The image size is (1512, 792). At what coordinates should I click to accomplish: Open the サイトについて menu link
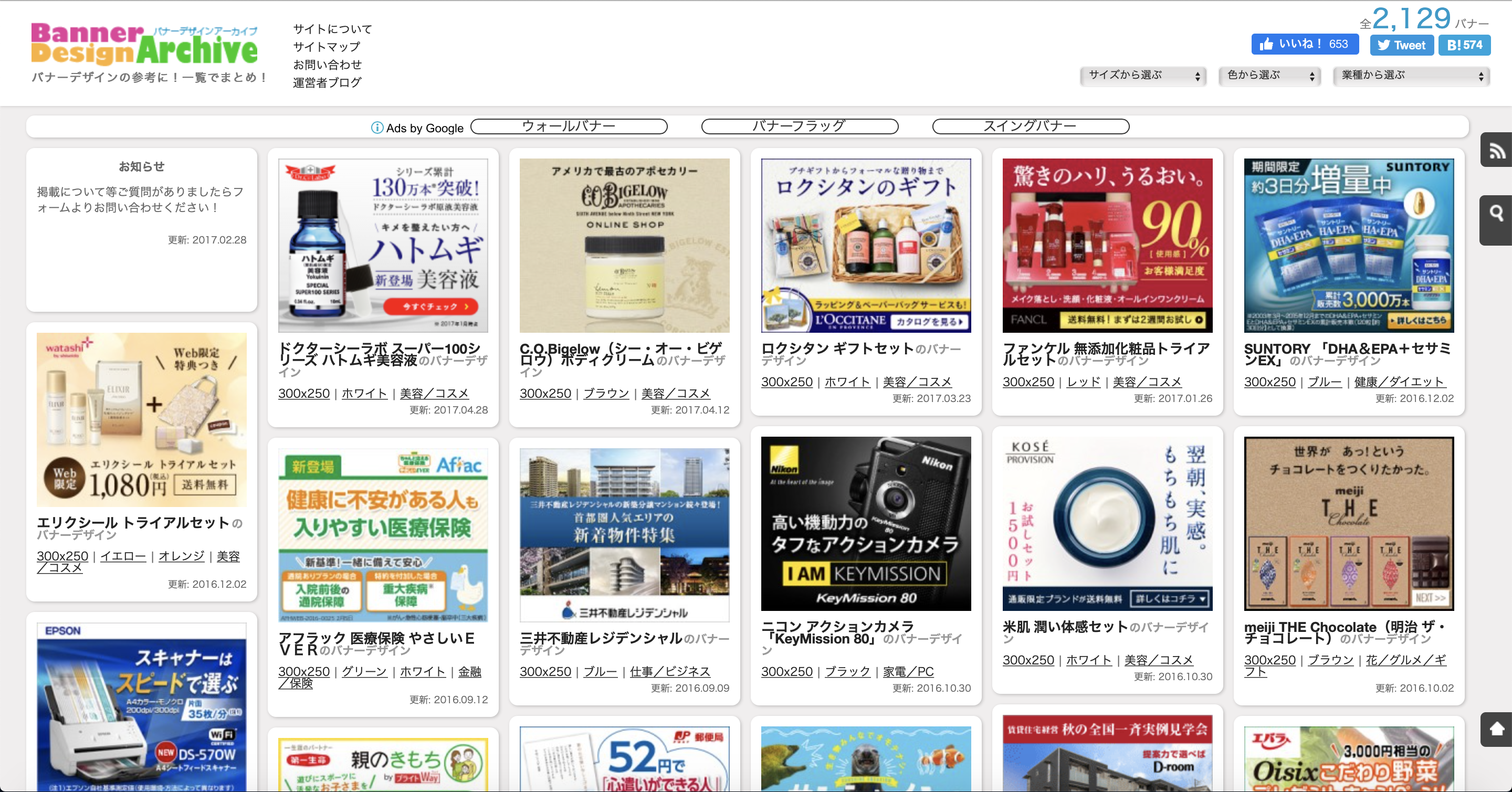click(x=332, y=29)
